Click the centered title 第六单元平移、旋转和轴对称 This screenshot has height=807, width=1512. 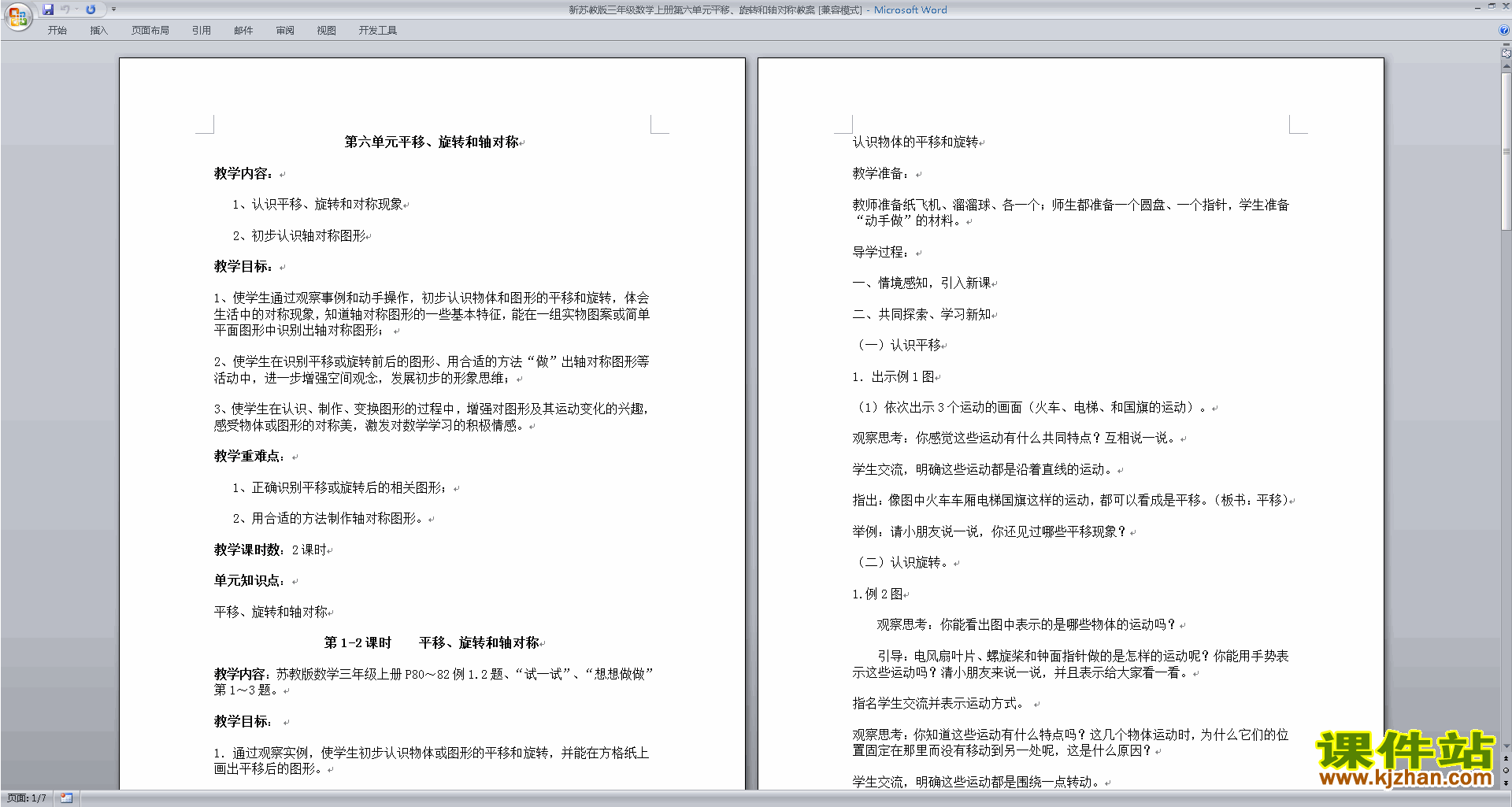(432, 142)
